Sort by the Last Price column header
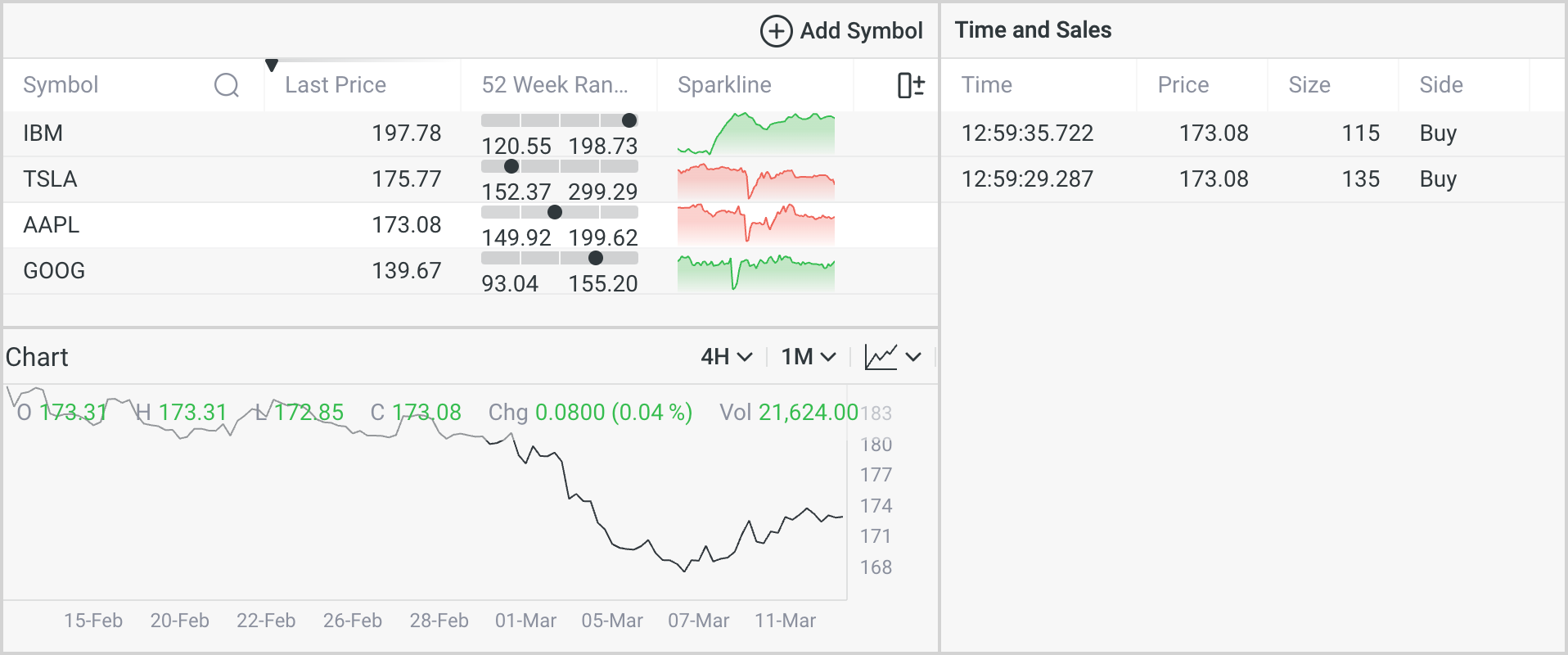Screen dimensions: 1568x655 click(x=336, y=85)
